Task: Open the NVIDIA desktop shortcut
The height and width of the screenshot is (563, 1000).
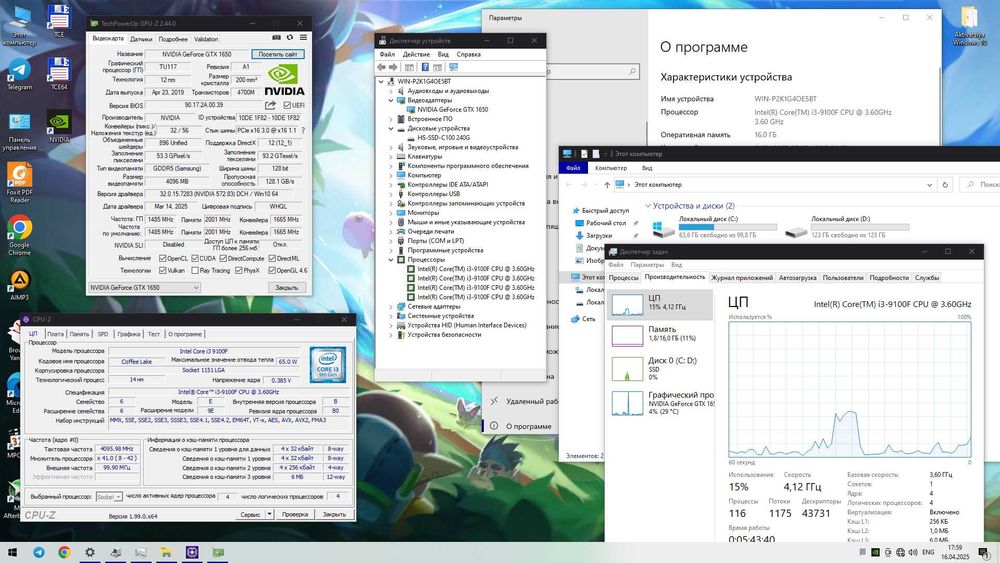Action: 59,127
